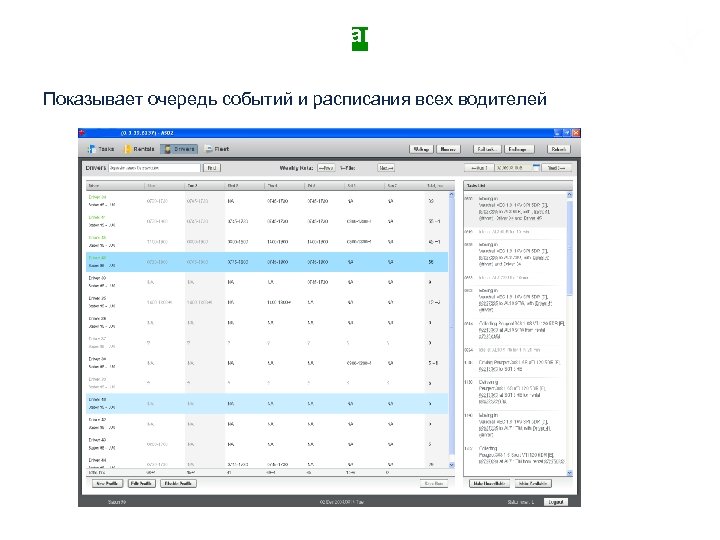
Task: Click the Refresh button in toolbar
Action: (559, 149)
